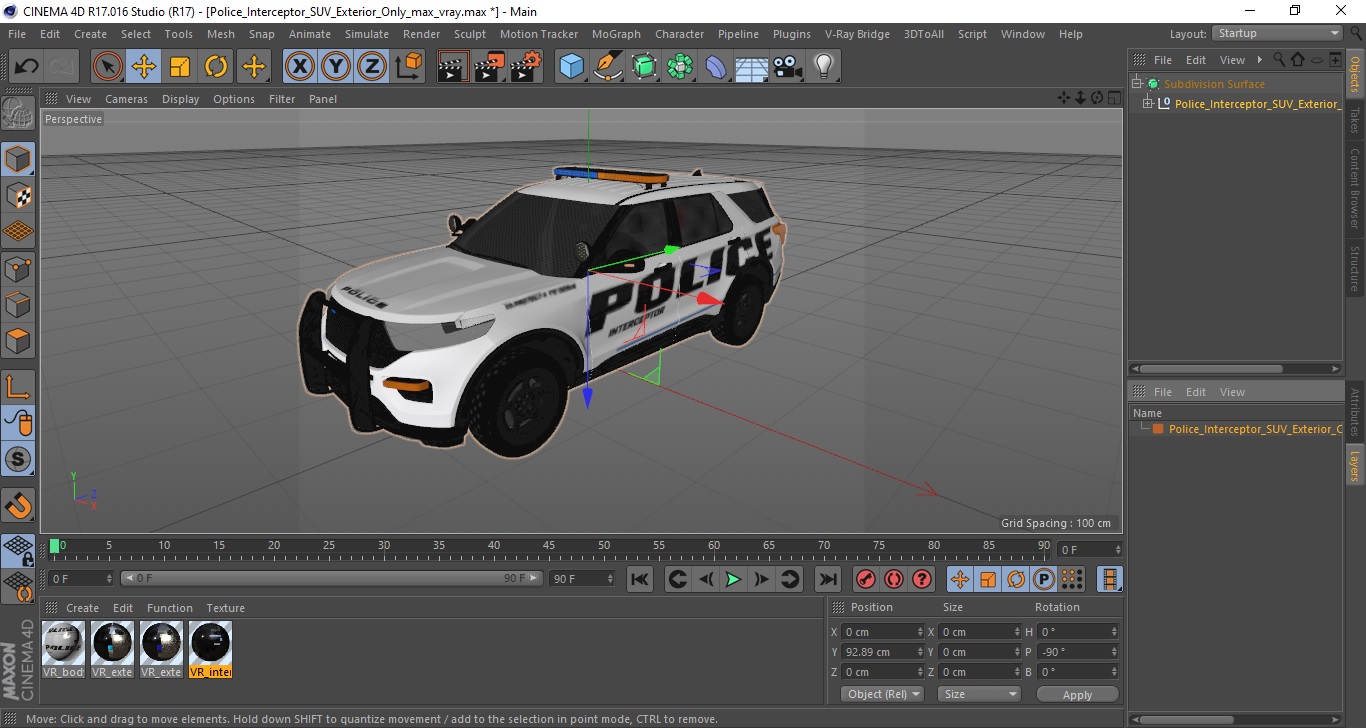
Task: Click the Apply button
Action: pyautogui.click(x=1077, y=694)
